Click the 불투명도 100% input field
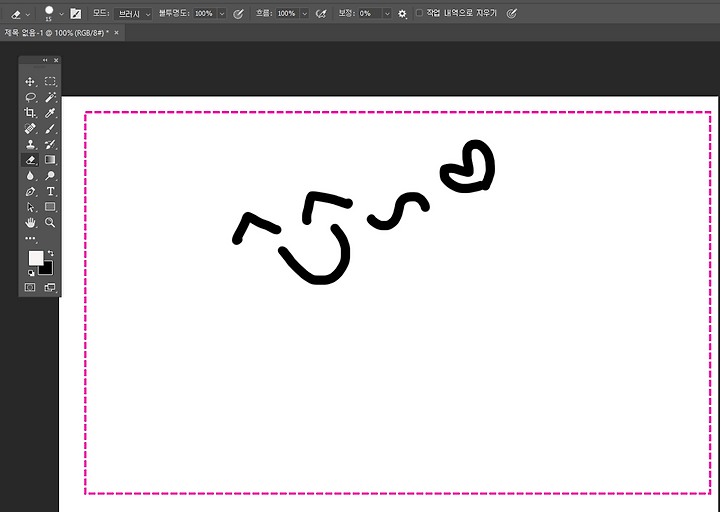This screenshot has width=720, height=512. (204, 14)
